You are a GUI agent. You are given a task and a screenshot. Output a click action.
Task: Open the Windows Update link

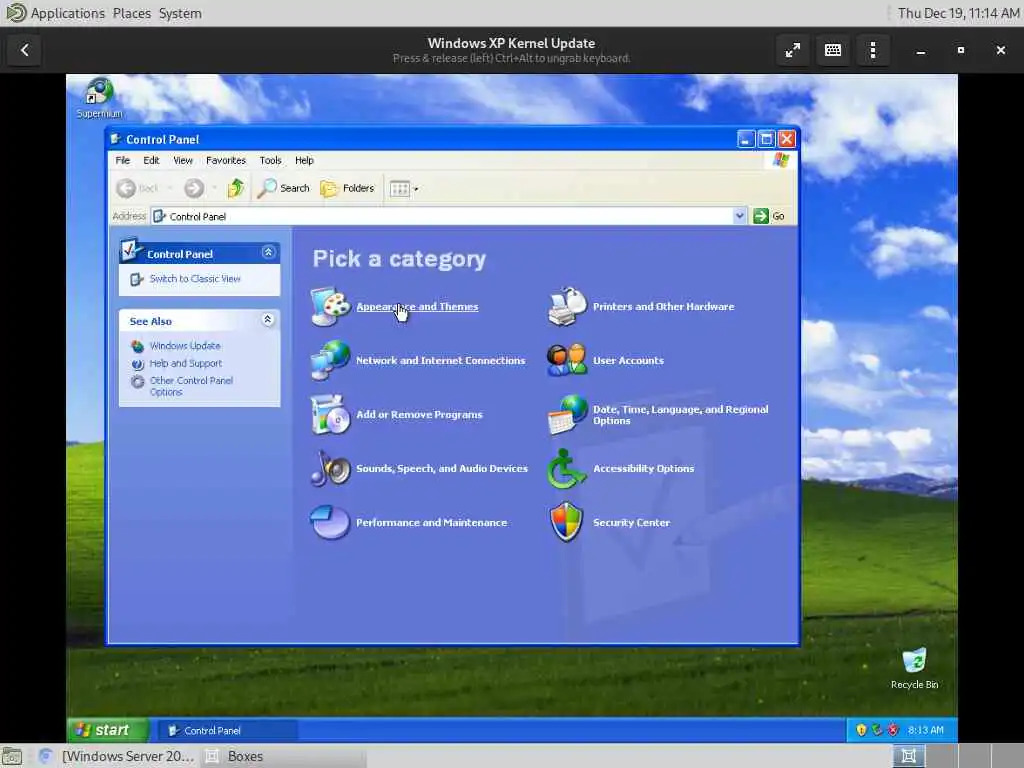[185, 345]
